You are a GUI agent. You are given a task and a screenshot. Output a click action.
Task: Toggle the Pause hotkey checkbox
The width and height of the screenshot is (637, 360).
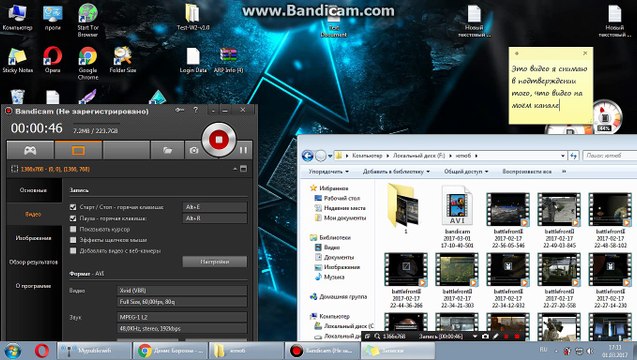(x=73, y=218)
